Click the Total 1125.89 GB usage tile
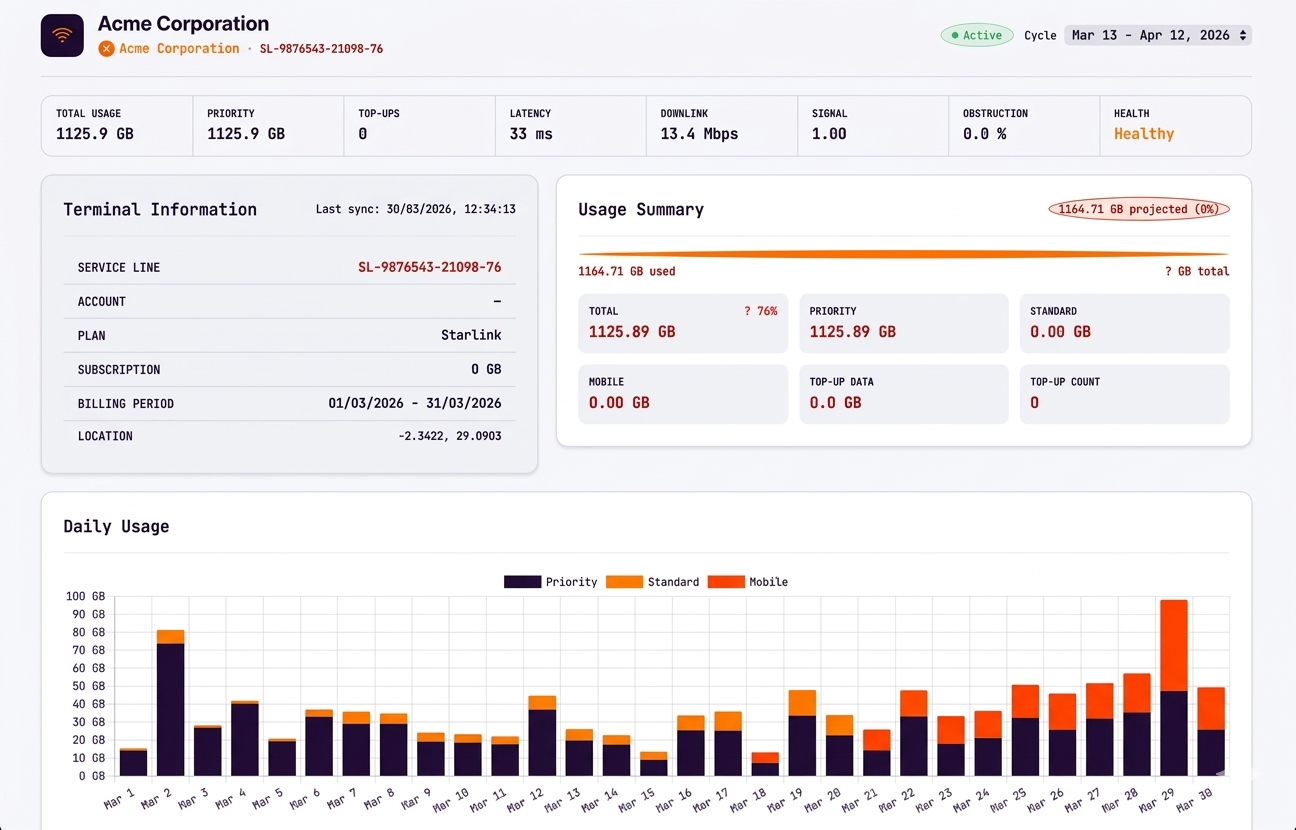Image resolution: width=1296 pixels, height=830 pixels. 683,323
